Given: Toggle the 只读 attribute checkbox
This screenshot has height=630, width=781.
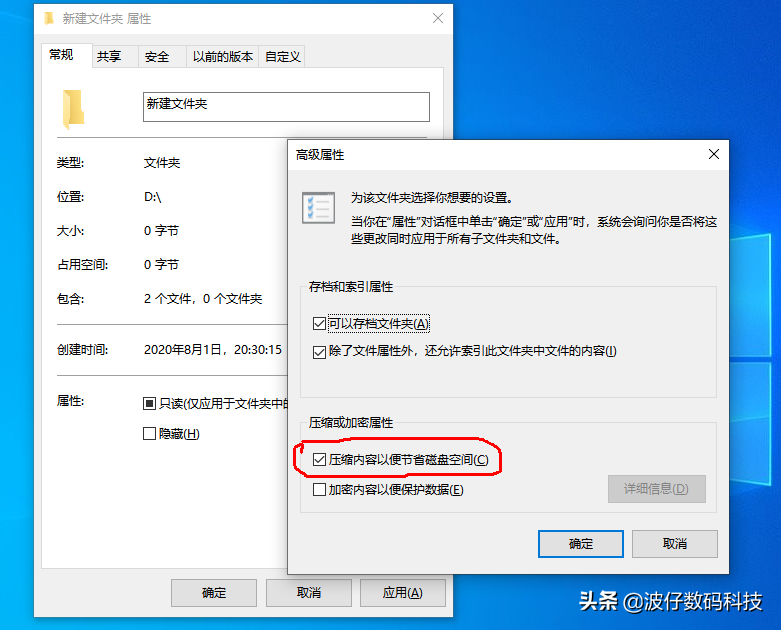Looking at the screenshot, I should 149,403.
